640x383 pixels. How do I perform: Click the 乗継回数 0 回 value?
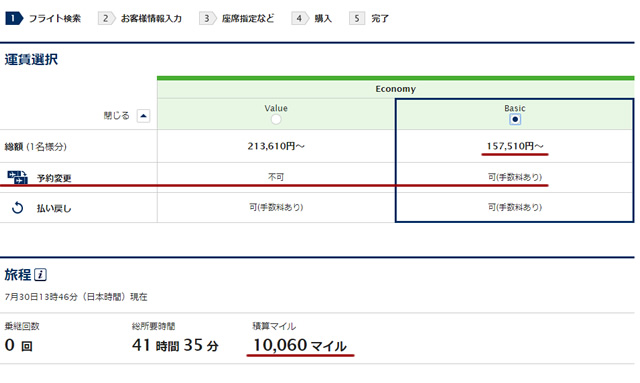pyautogui.click(x=19, y=345)
